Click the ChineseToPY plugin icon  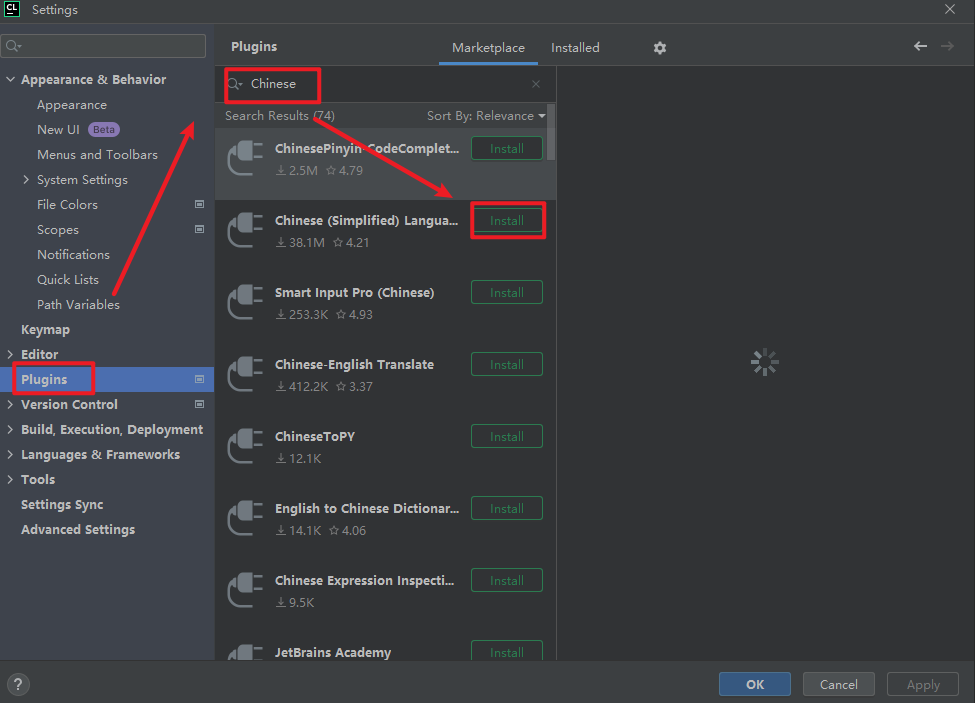245,447
